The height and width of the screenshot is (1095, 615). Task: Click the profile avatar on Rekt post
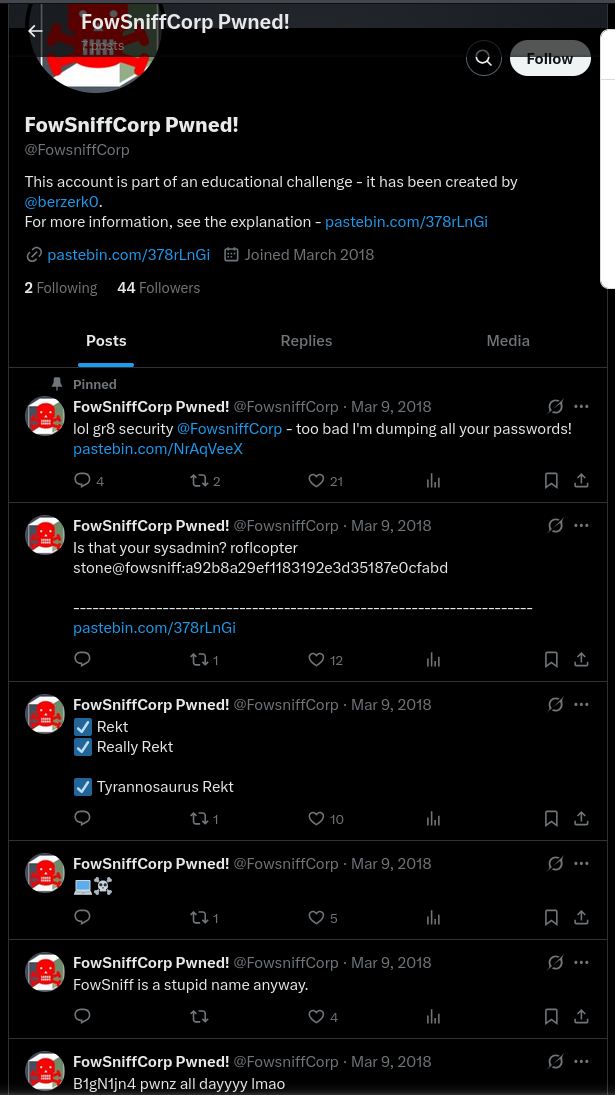click(x=45, y=713)
